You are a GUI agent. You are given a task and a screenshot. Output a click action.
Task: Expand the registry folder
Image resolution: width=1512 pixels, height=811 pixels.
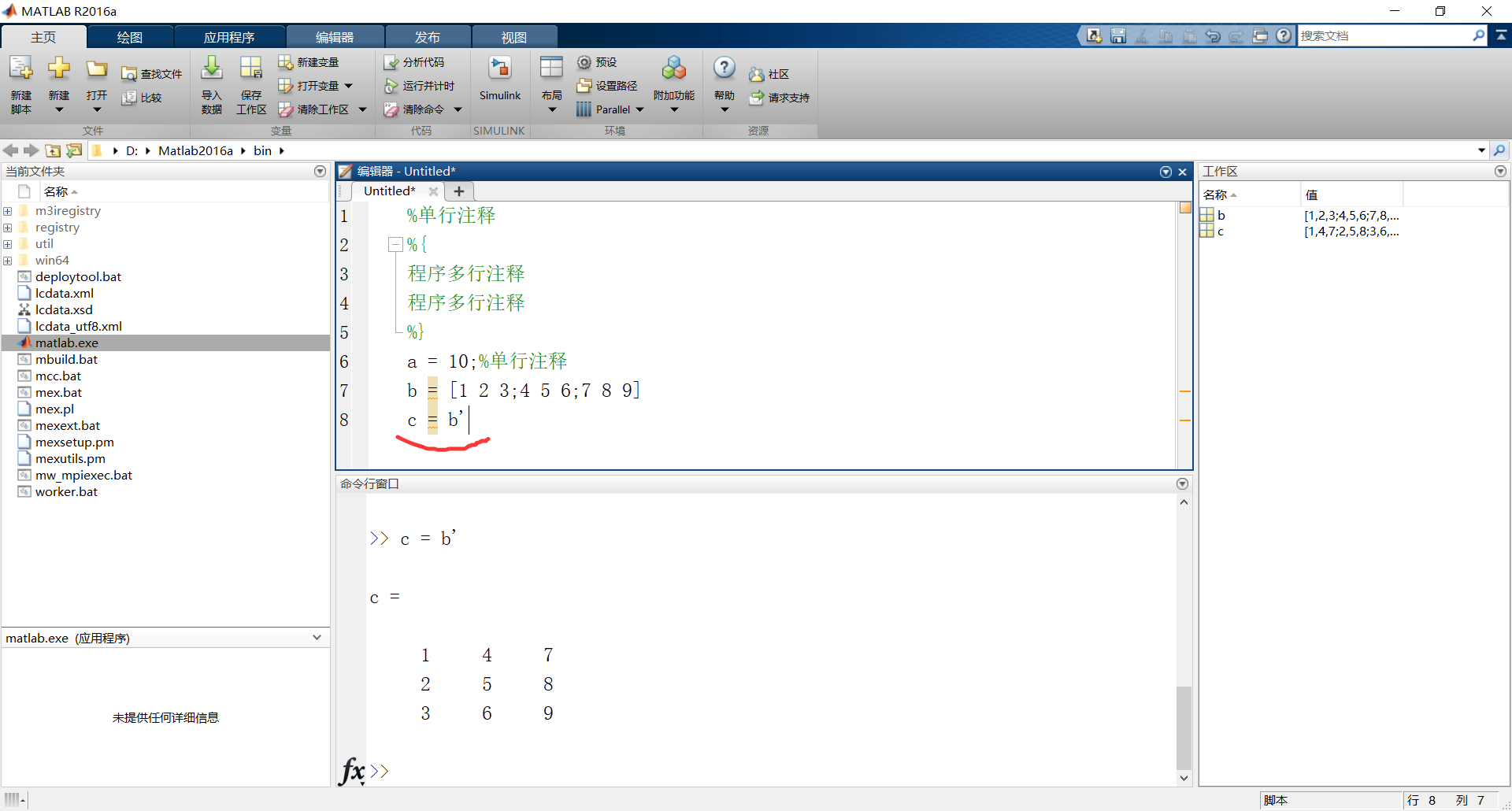tap(7, 228)
